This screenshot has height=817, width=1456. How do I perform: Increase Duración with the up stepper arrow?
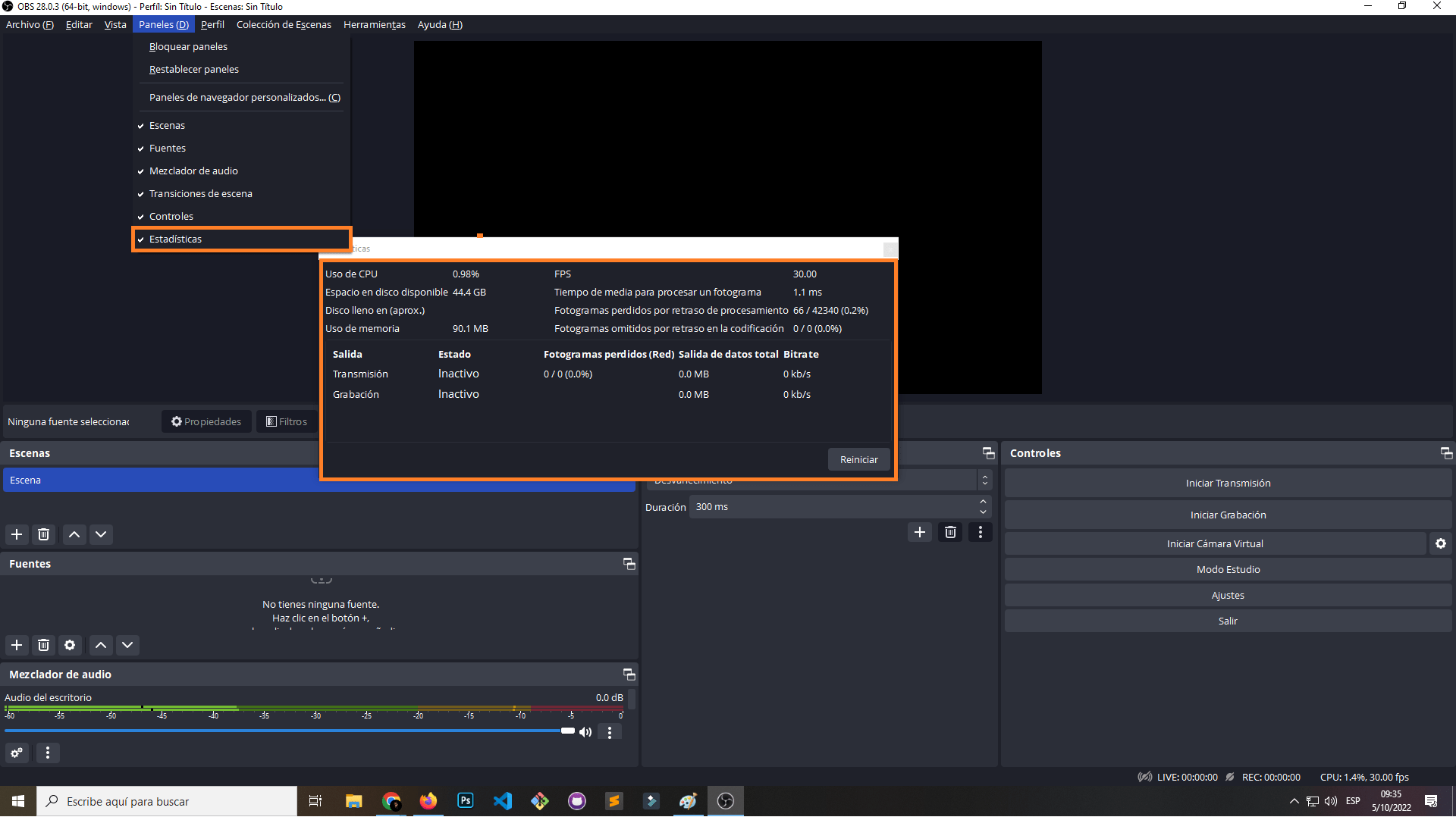pos(983,502)
